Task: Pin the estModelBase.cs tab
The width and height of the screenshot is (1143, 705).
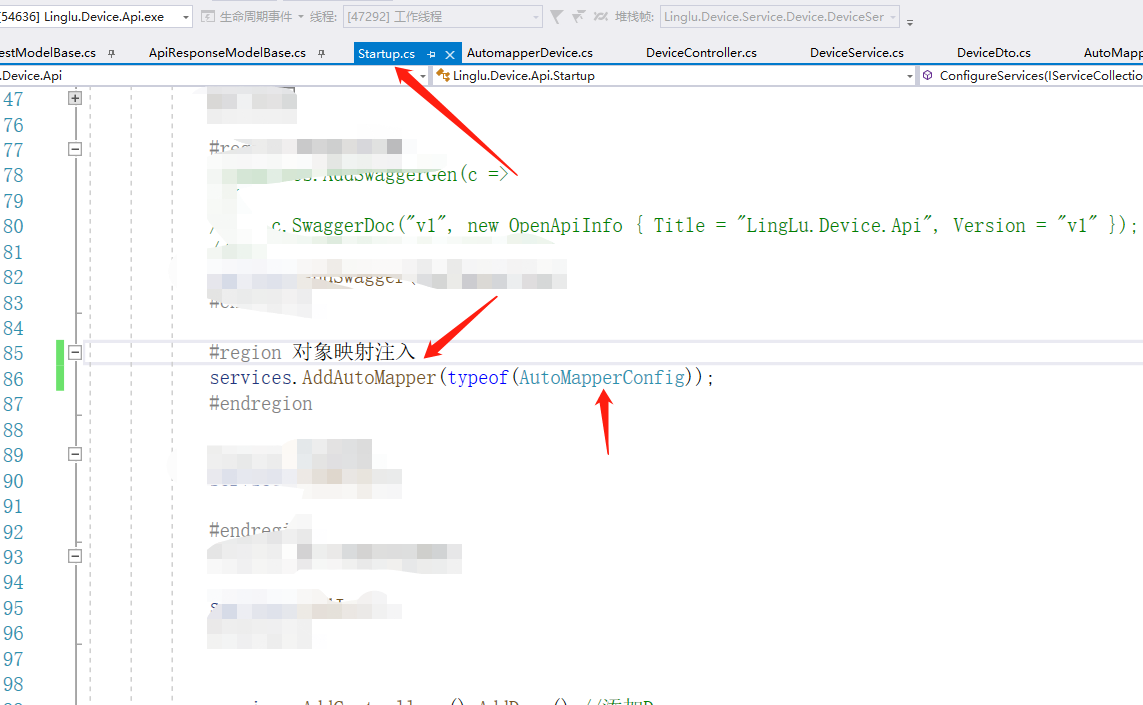Action: [110, 52]
